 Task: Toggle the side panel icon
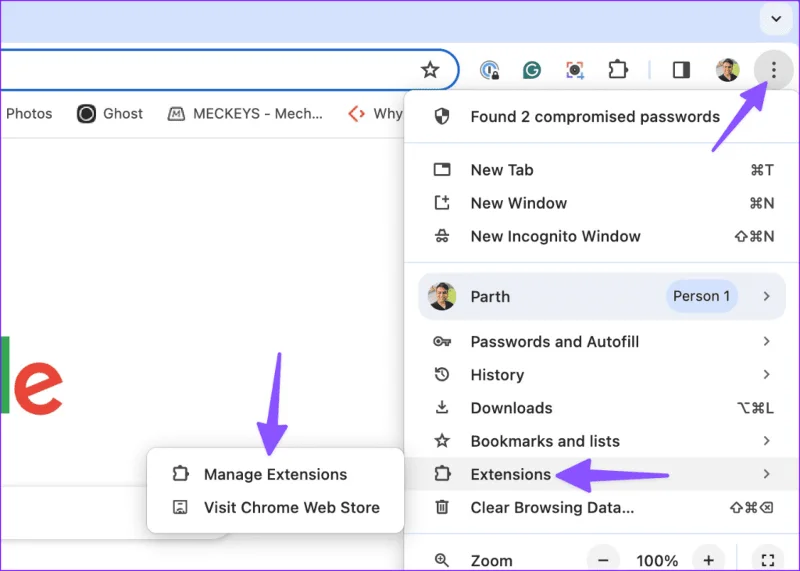681,70
